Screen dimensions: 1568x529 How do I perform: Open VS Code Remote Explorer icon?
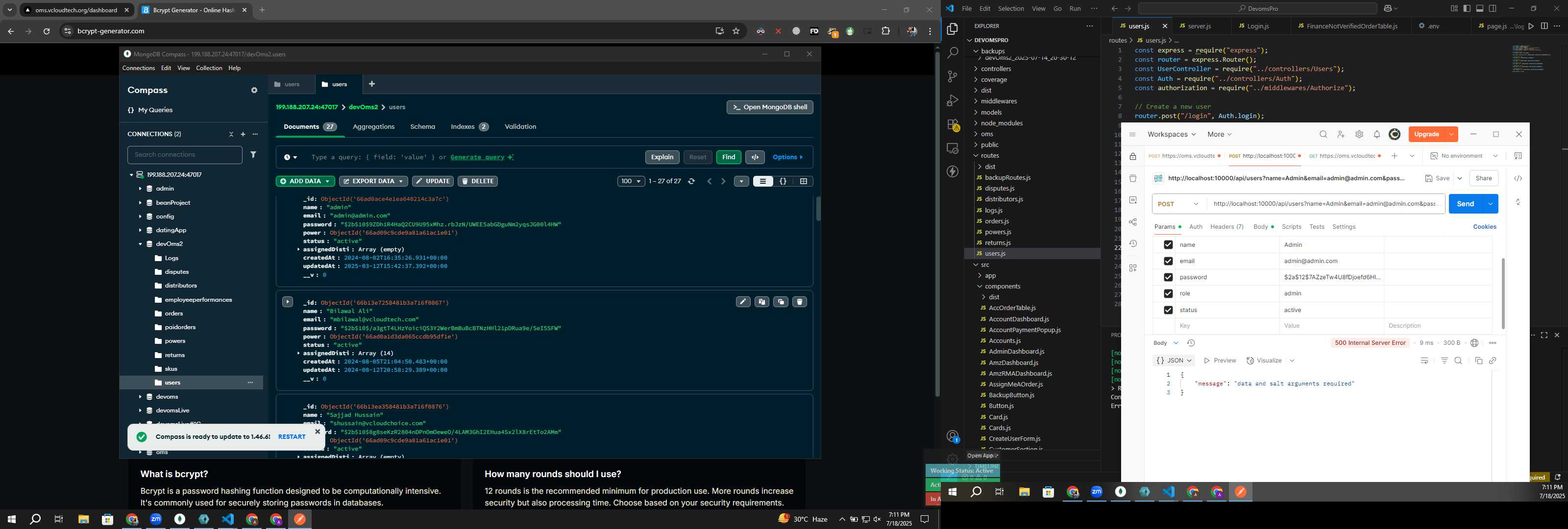[x=953, y=148]
